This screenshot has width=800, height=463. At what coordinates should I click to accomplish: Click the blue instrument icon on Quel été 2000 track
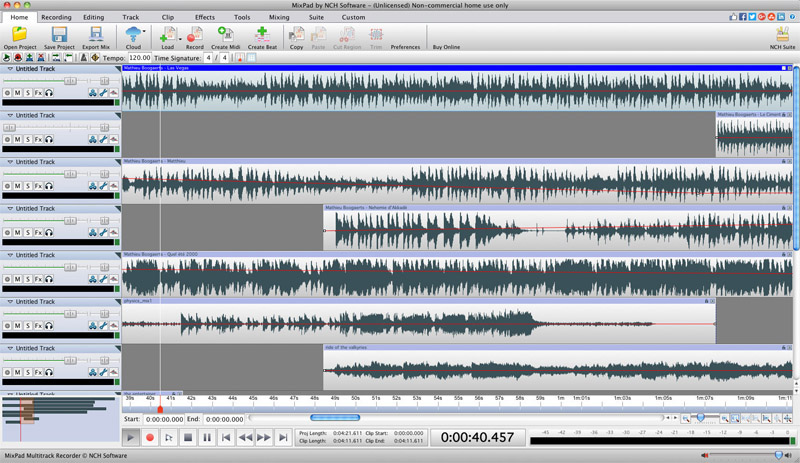(92, 279)
